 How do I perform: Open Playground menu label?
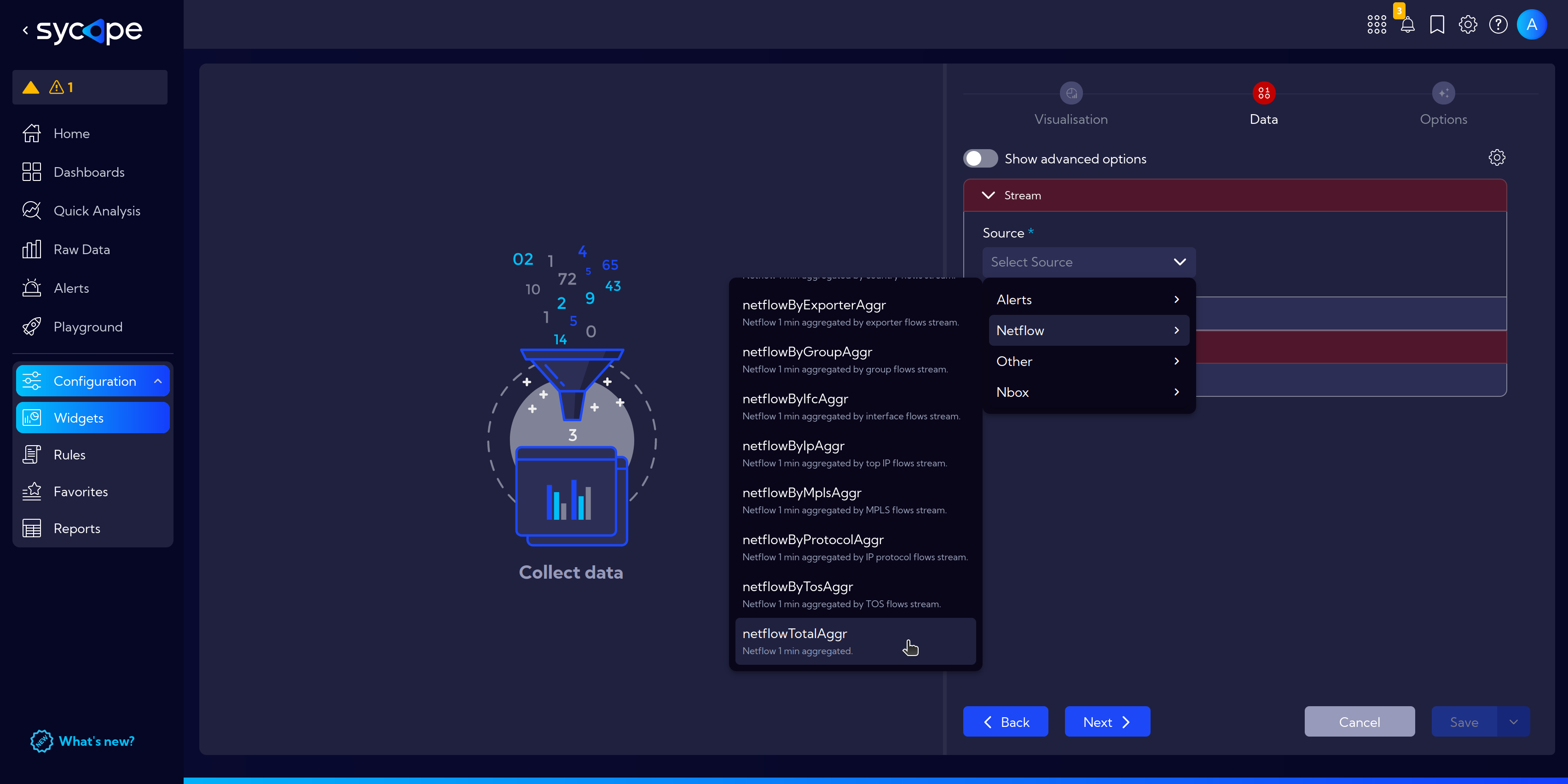point(87,327)
